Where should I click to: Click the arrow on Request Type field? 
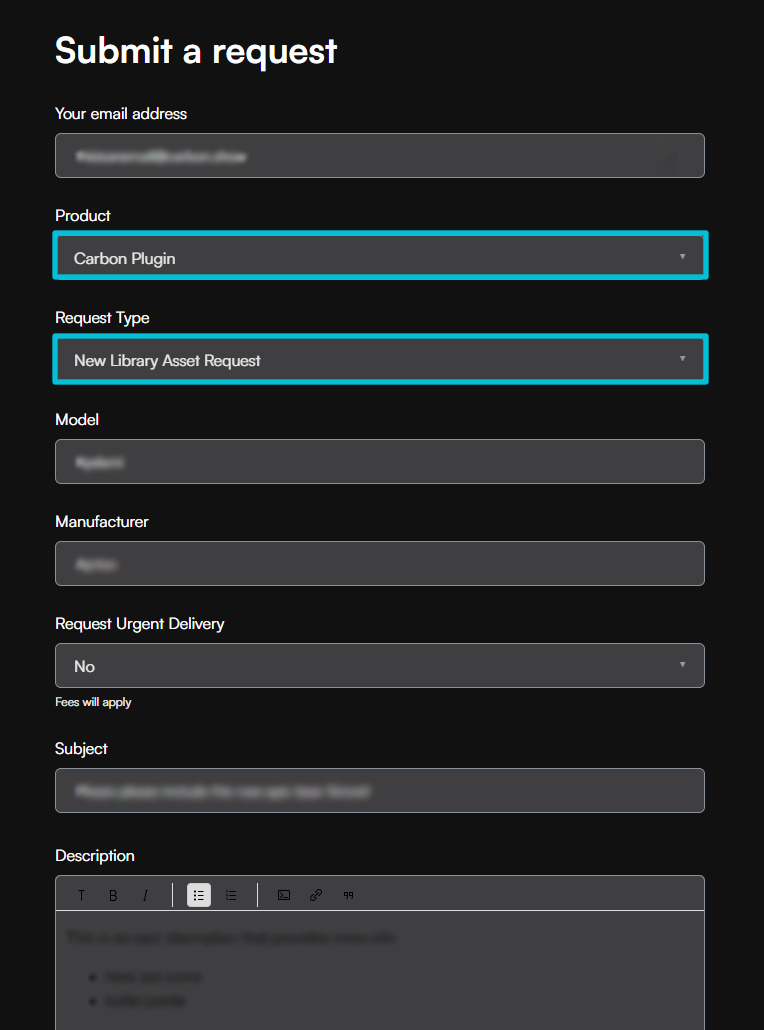click(683, 359)
